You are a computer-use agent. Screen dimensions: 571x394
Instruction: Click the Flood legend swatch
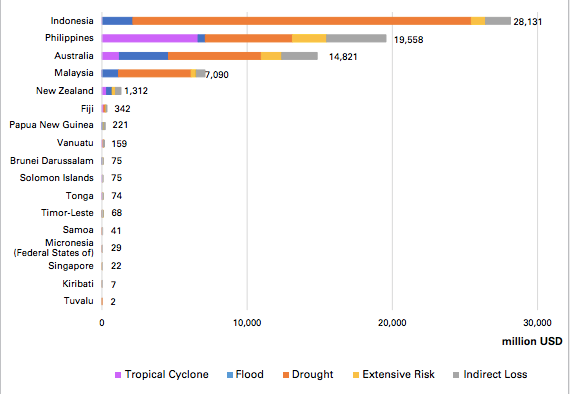point(230,375)
